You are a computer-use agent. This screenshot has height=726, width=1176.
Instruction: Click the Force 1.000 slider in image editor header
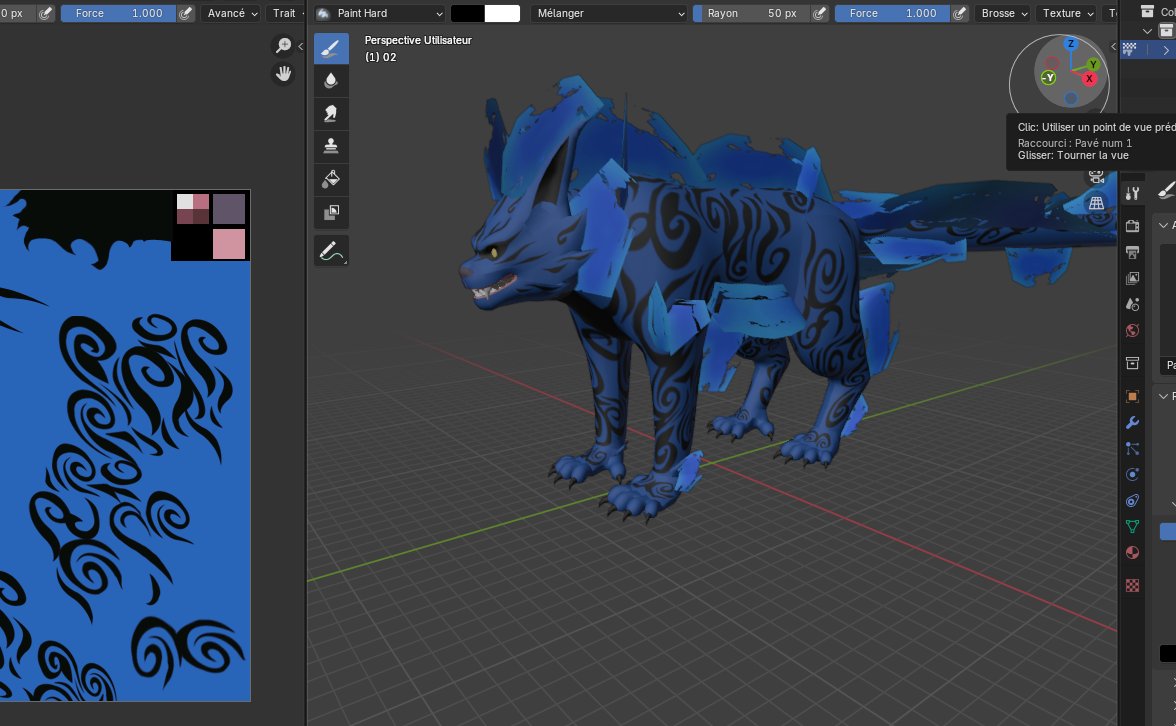coord(118,14)
